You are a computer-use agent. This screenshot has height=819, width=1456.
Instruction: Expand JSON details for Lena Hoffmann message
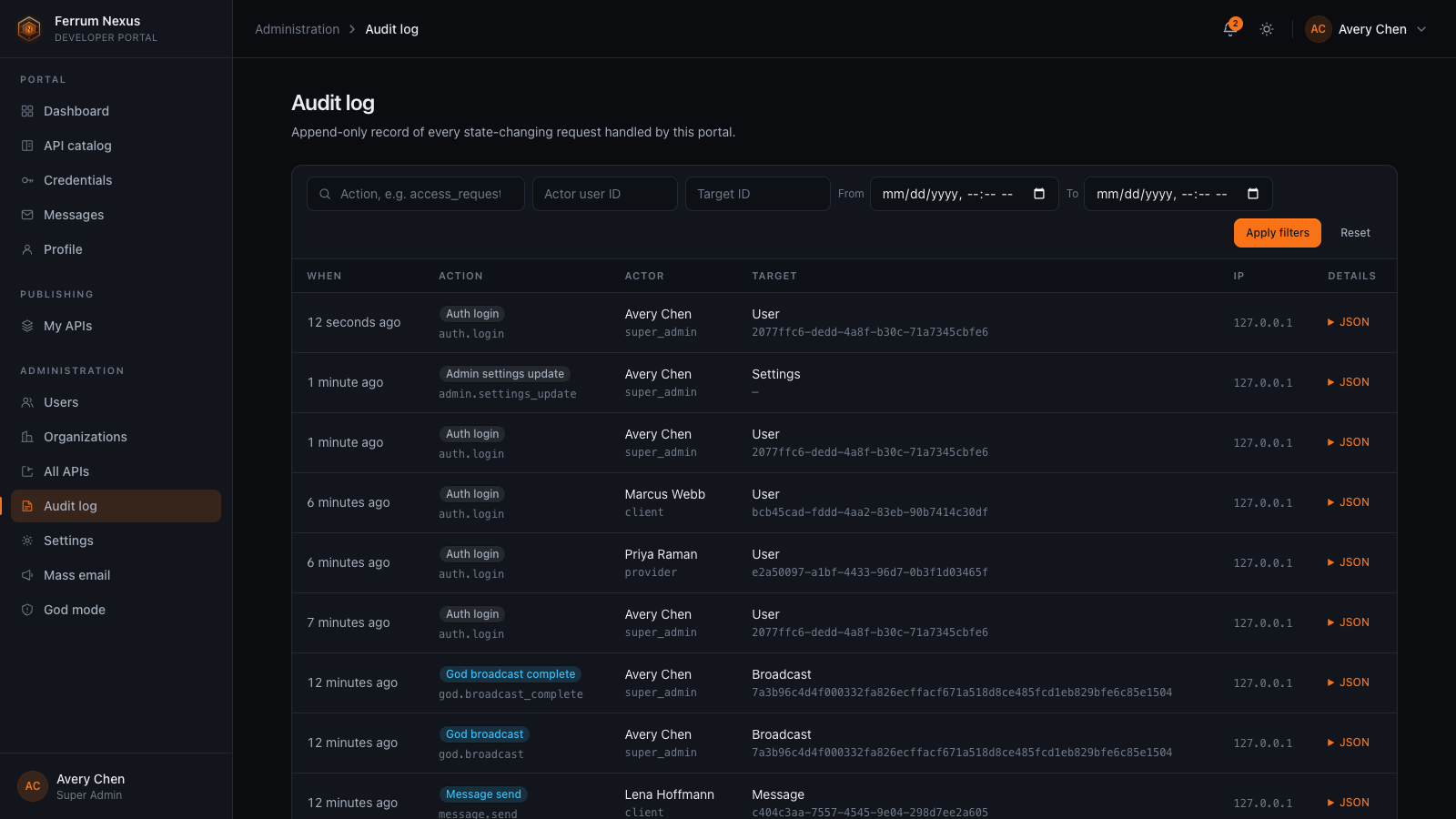[1349, 803]
